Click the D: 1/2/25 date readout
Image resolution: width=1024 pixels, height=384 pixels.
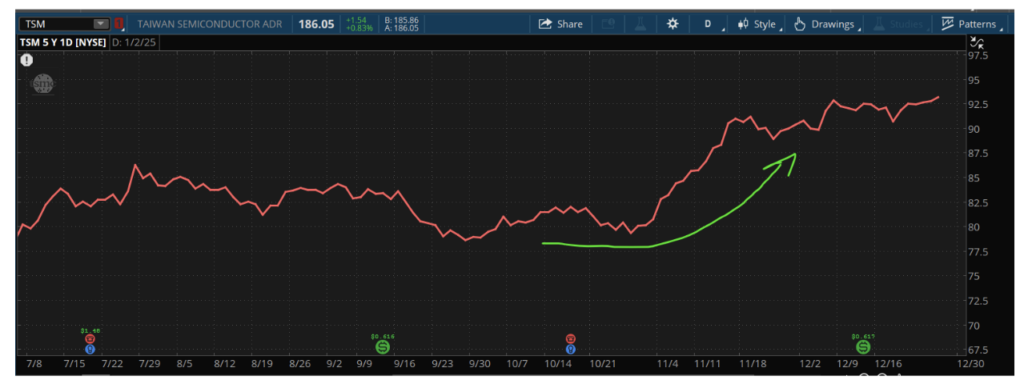pos(133,42)
